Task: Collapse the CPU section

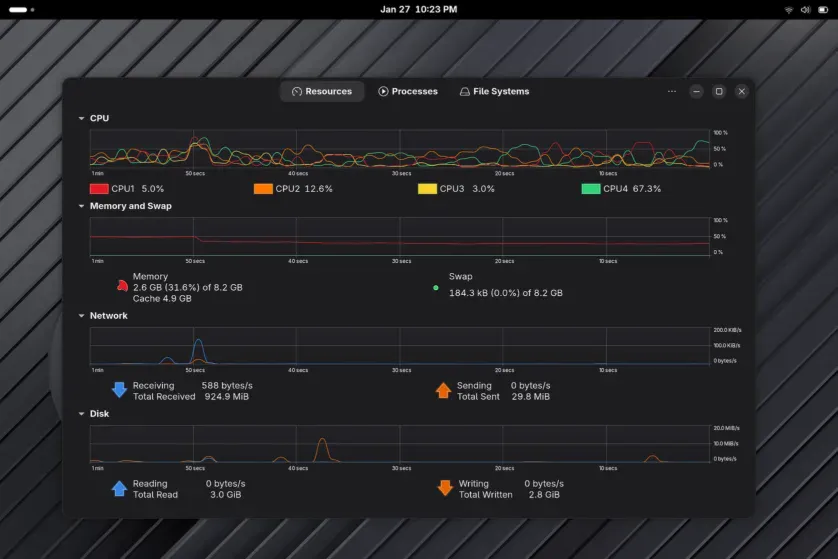Action: pyautogui.click(x=82, y=118)
